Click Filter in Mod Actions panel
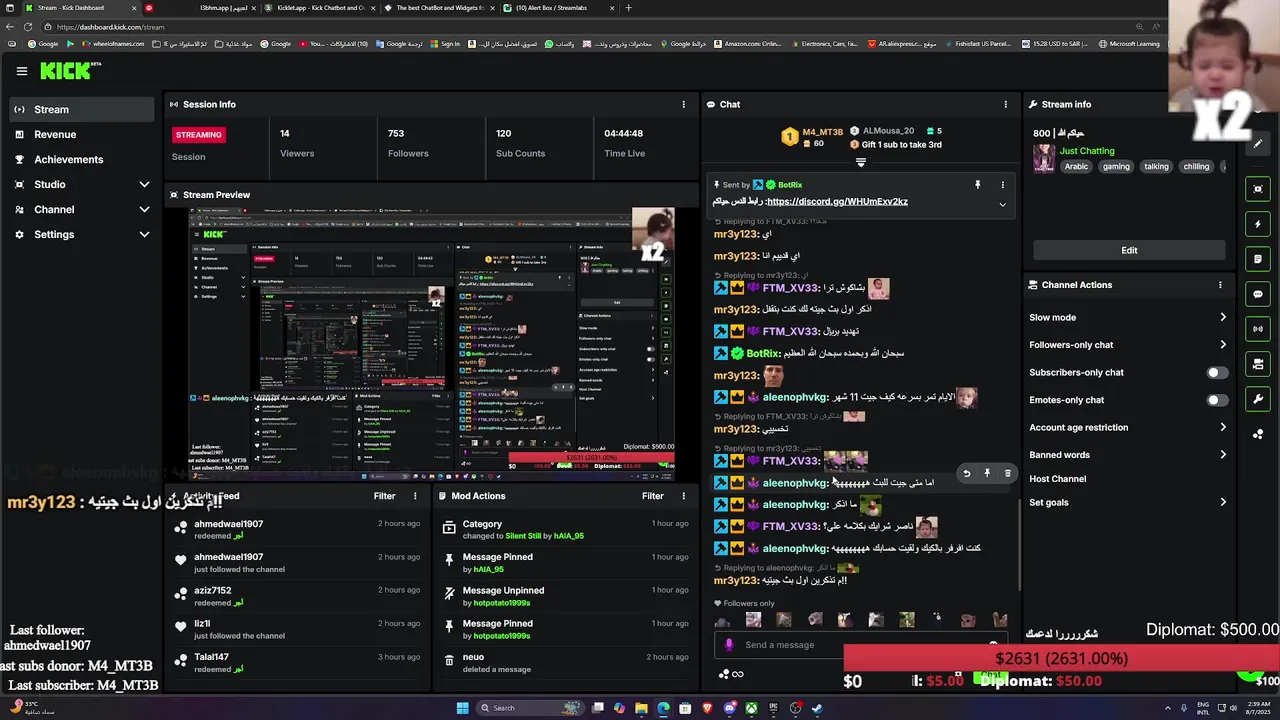 click(653, 496)
